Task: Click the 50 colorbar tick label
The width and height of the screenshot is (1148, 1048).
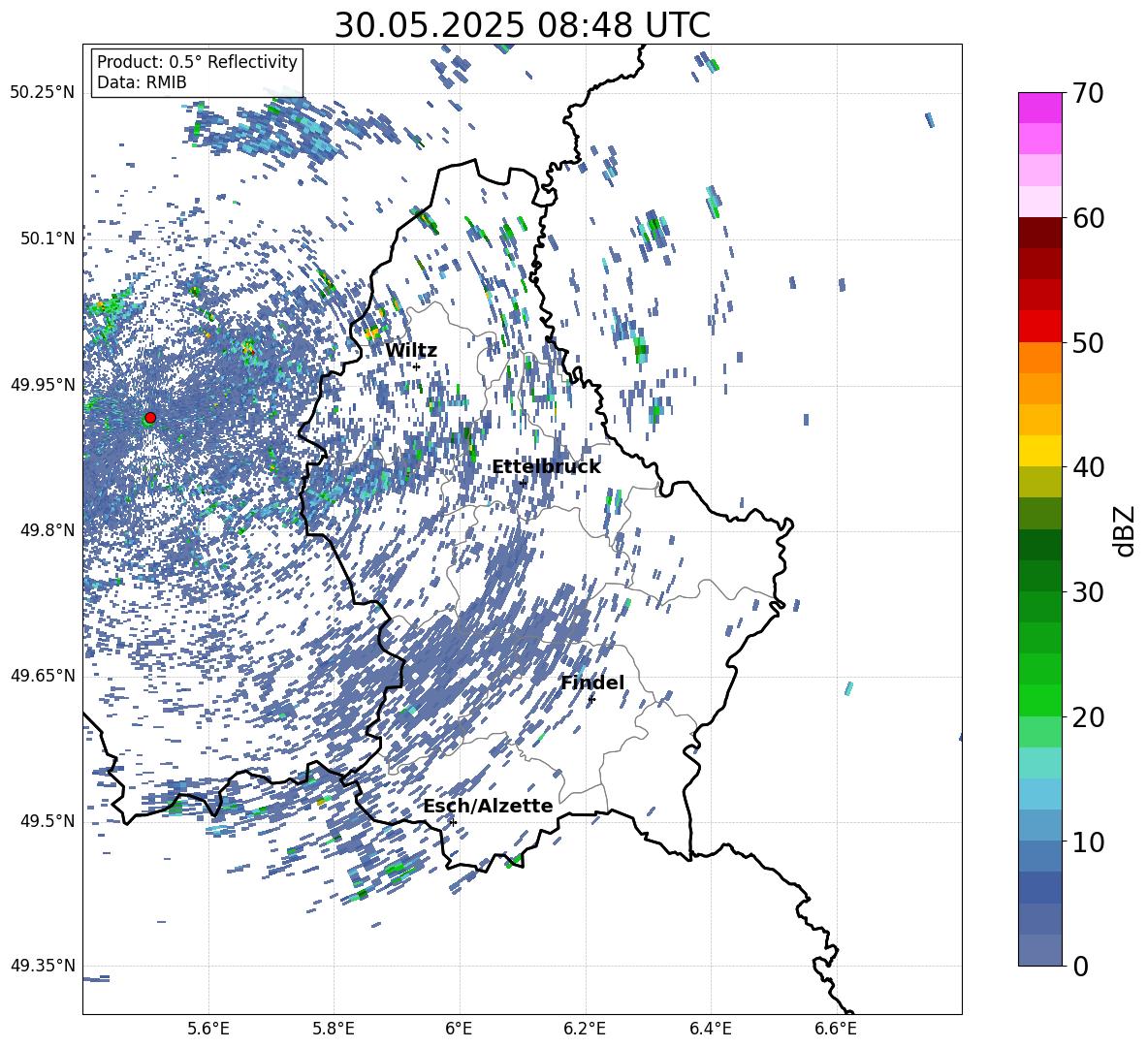Action: pyautogui.click(x=1089, y=342)
